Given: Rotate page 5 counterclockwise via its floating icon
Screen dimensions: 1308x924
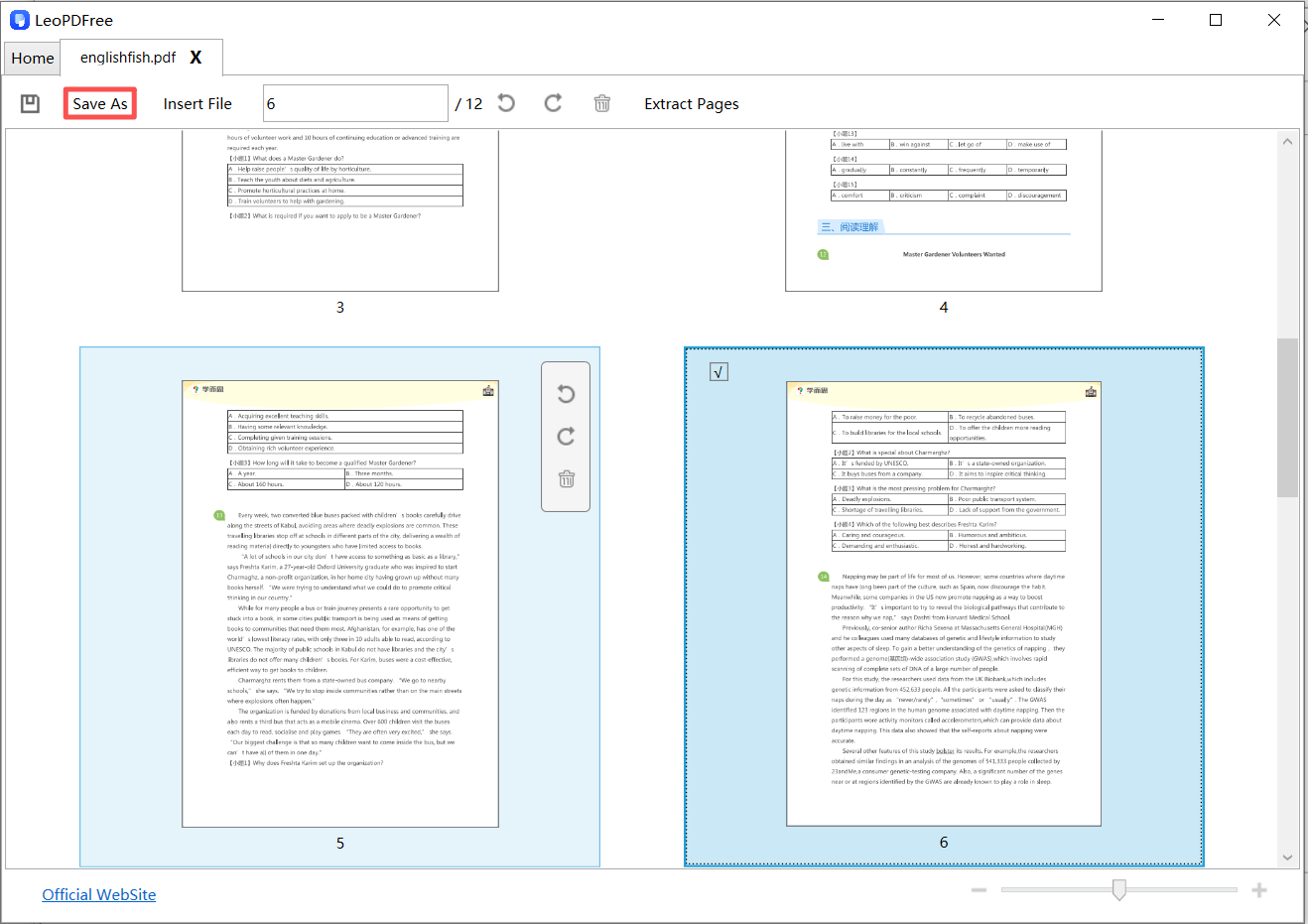Looking at the screenshot, I should coord(566,394).
